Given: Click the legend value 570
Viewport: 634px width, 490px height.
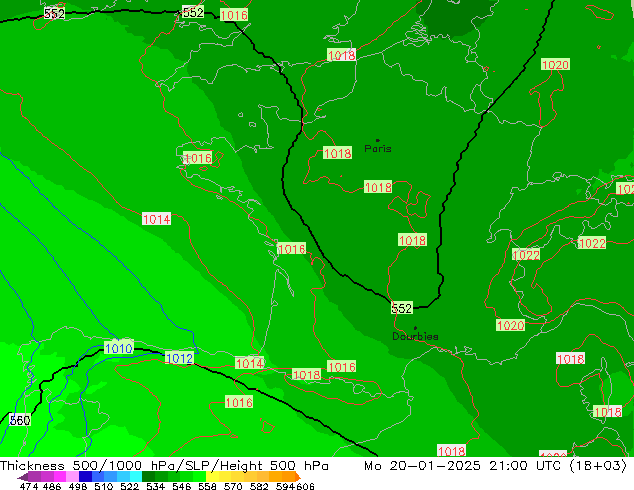Looking at the screenshot, I should tap(233, 486).
